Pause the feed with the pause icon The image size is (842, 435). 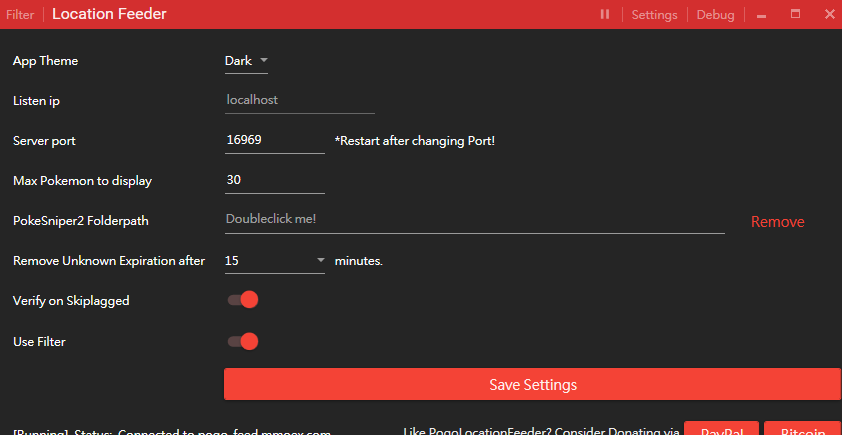pyautogui.click(x=605, y=15)
